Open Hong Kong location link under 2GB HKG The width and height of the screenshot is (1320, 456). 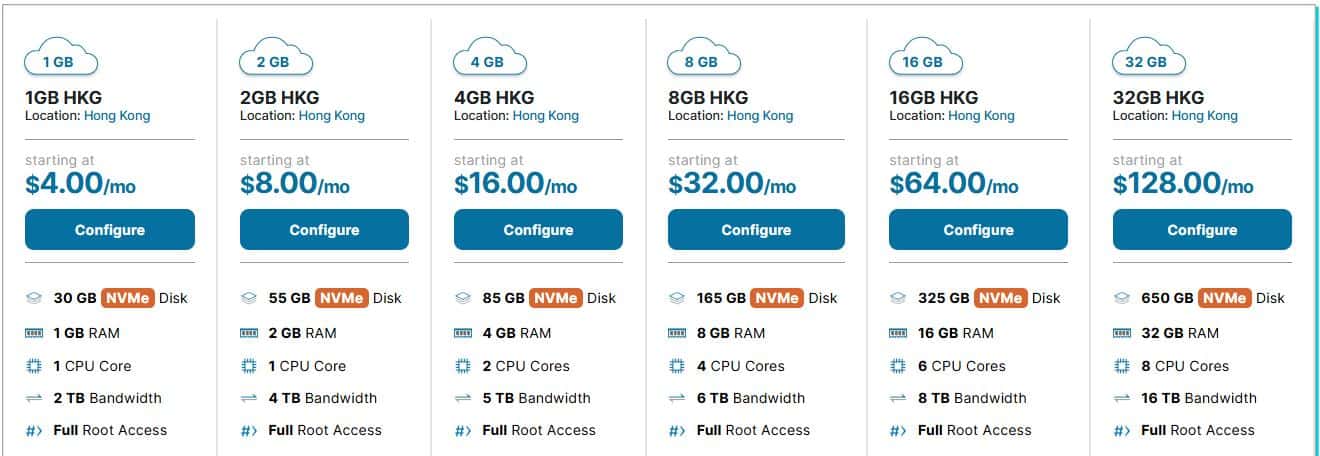pyautogui.click(x=331, y=115)
